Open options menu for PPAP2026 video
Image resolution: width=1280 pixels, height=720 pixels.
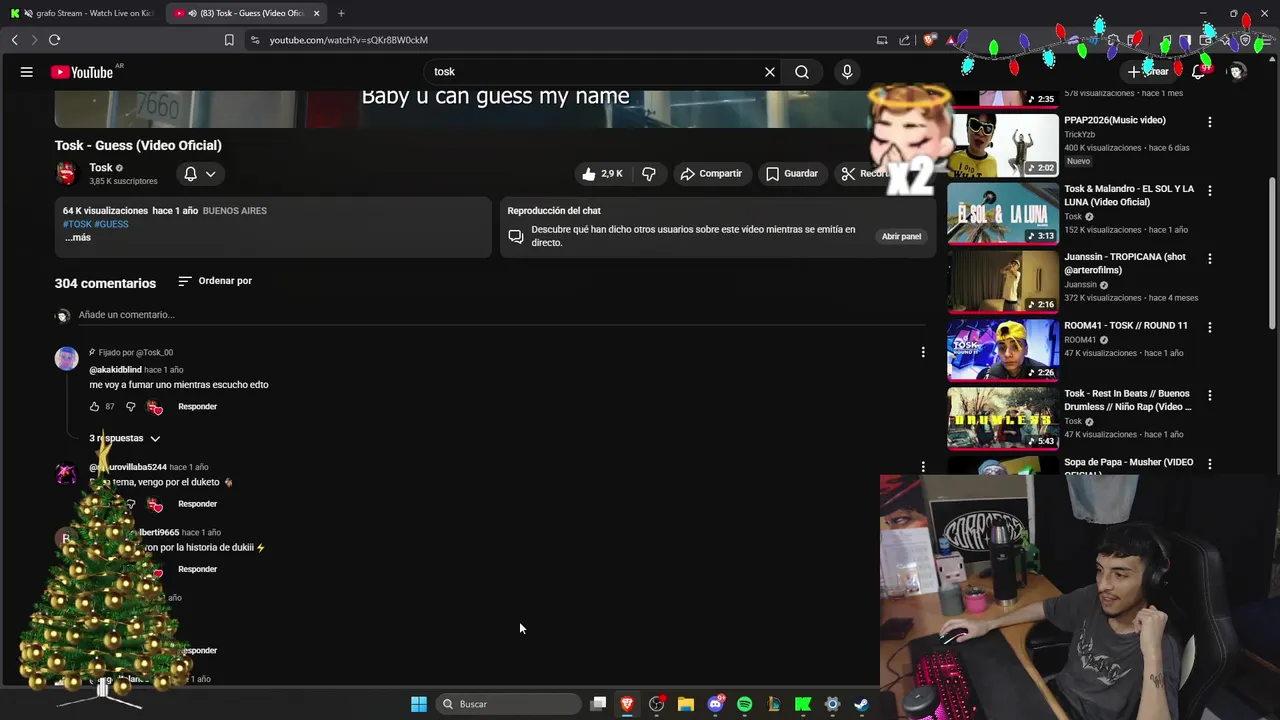coord(1210,122)
